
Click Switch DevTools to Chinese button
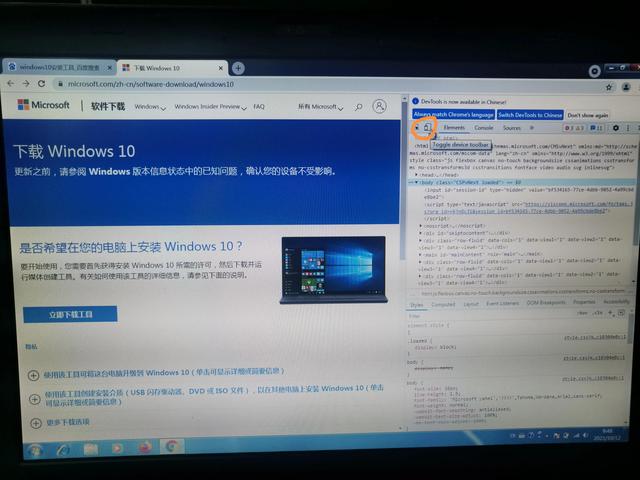pyautogui.click(x=530, y=115)
